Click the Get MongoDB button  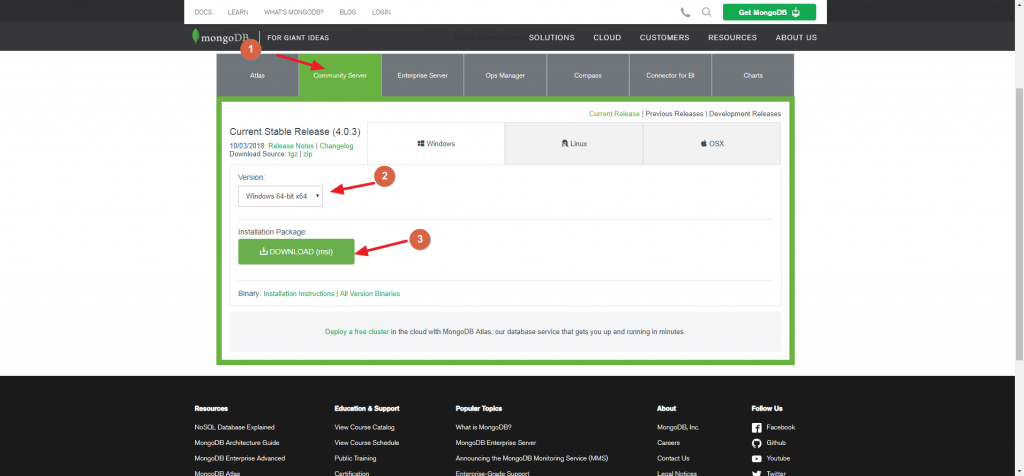(769, 12)
